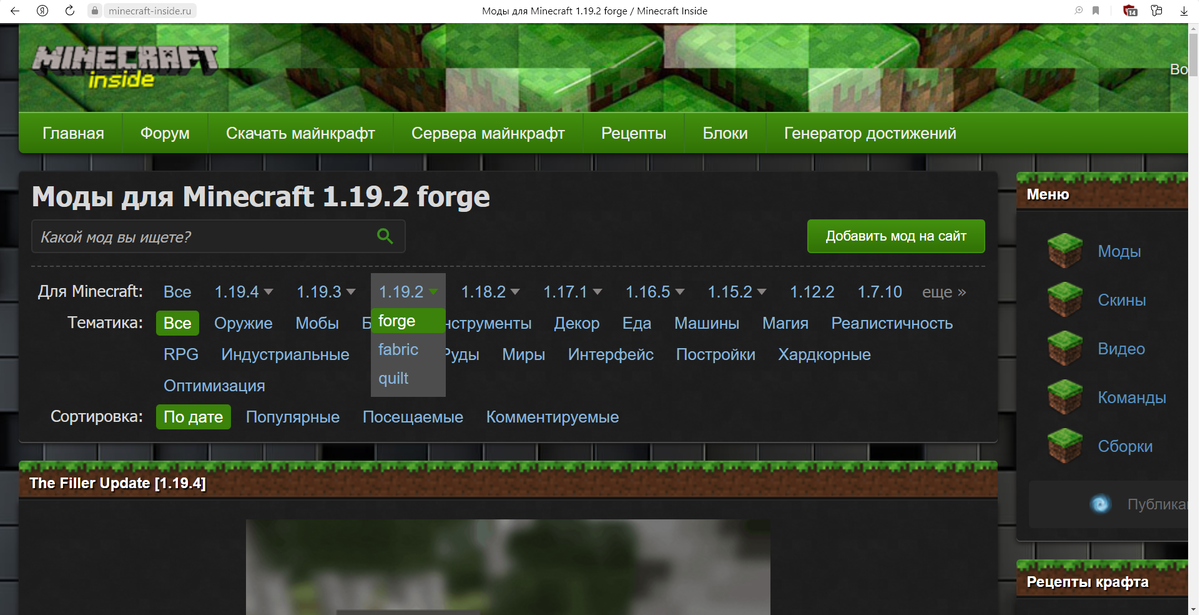
Task: Click the green magnifier search icon
Action: [385, 237]
